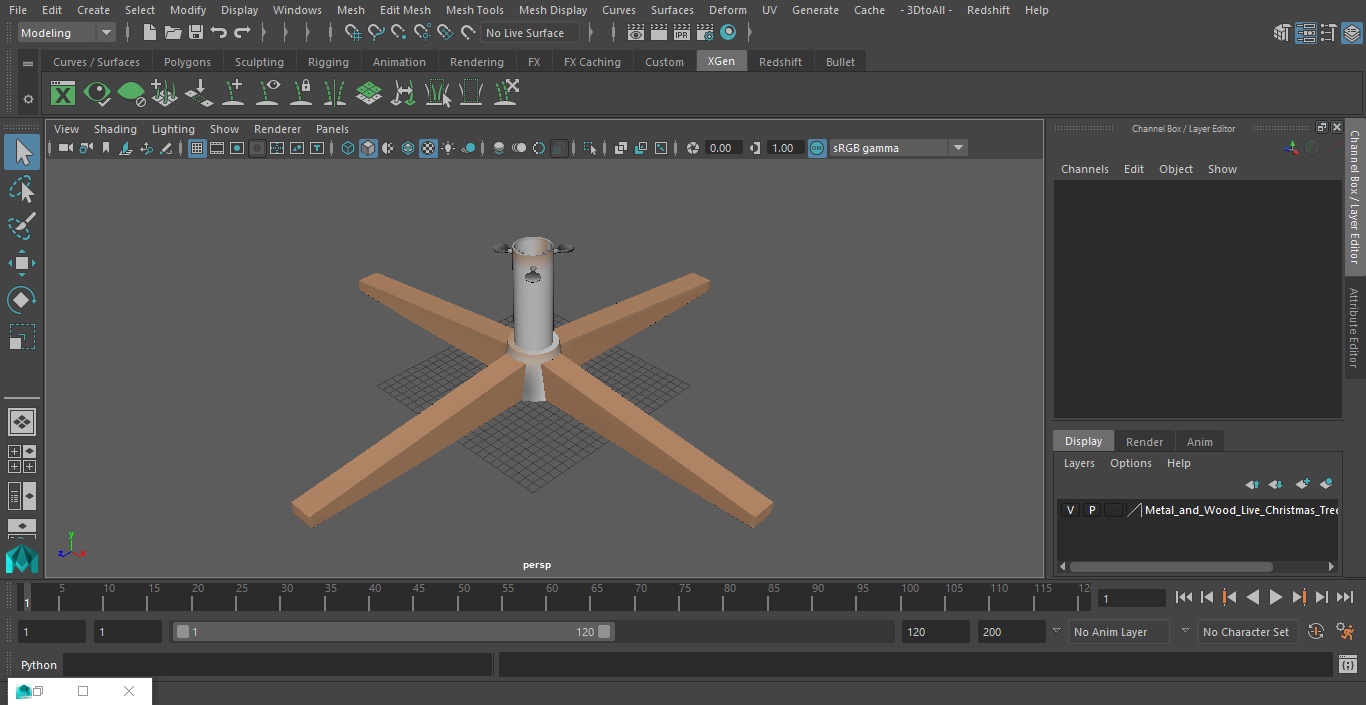1366x705 pixels.
Task: Step forward one frame
Action: coord(1321,597)
